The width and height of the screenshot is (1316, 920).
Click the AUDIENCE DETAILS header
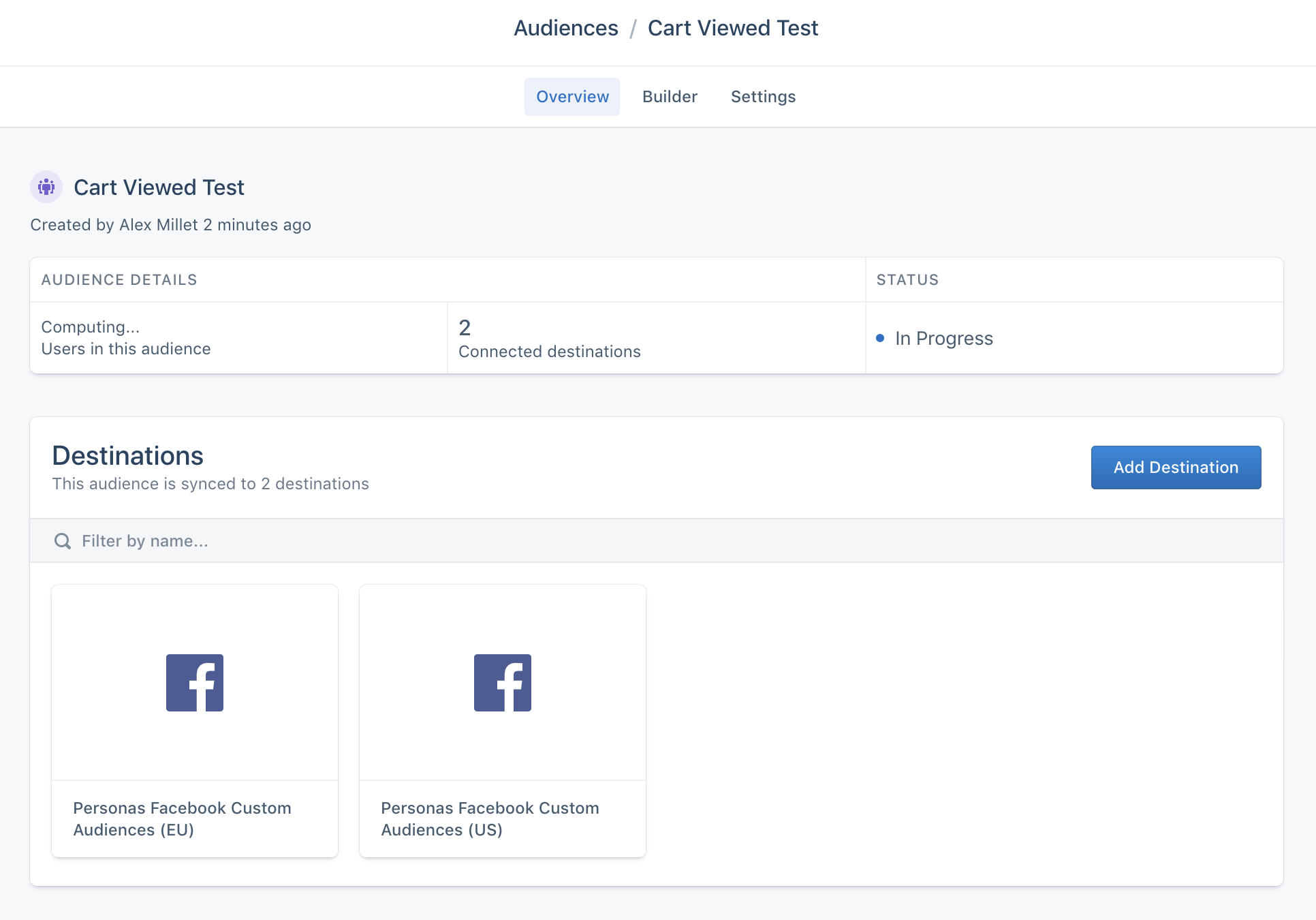coord(119,279)
